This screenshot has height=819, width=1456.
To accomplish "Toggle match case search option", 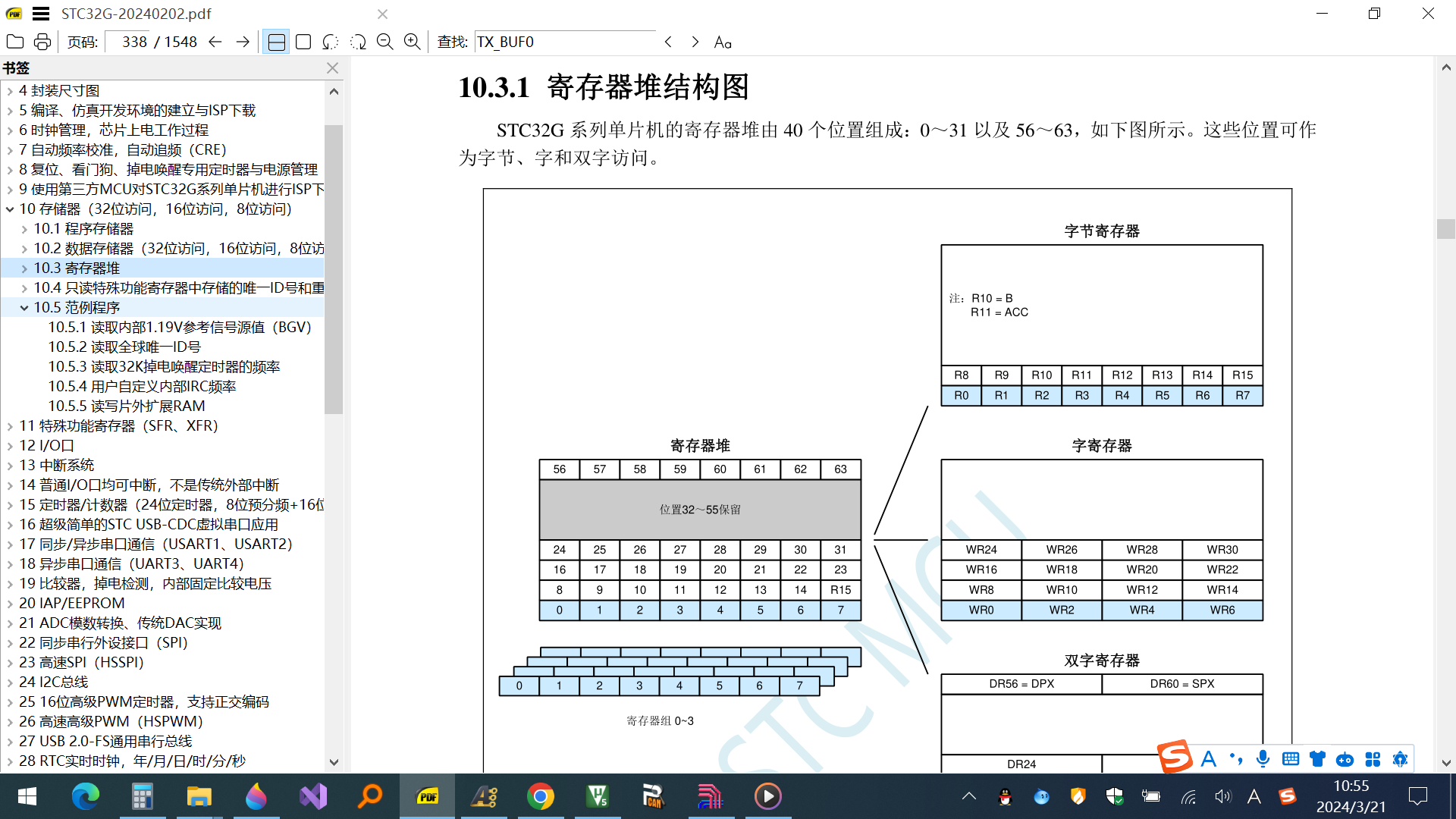I will click(723, 42).
